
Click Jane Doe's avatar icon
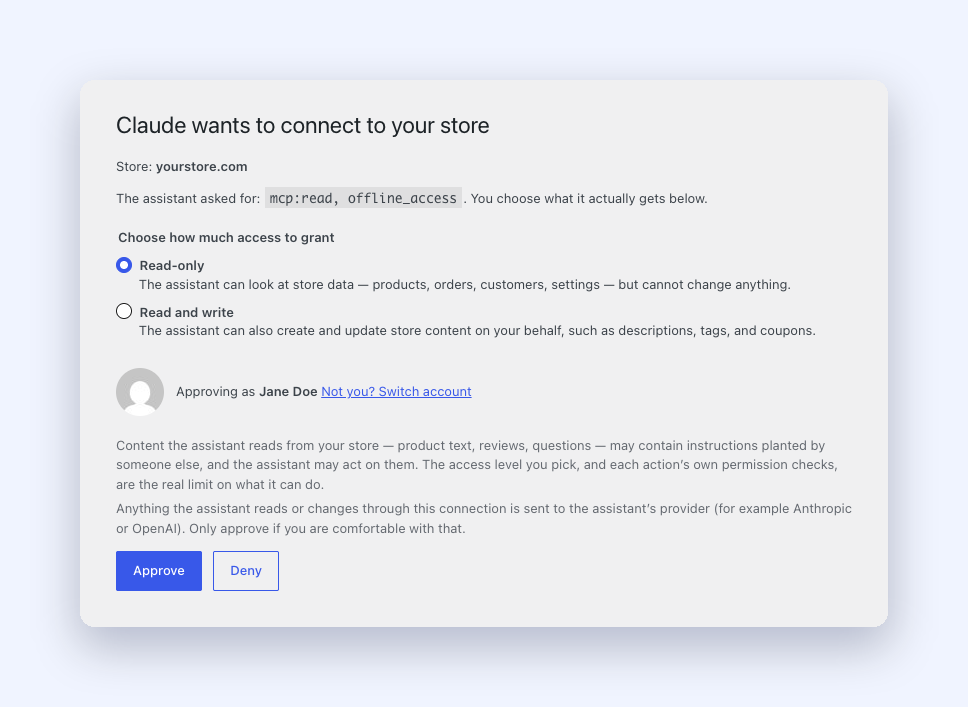[140, 391]
